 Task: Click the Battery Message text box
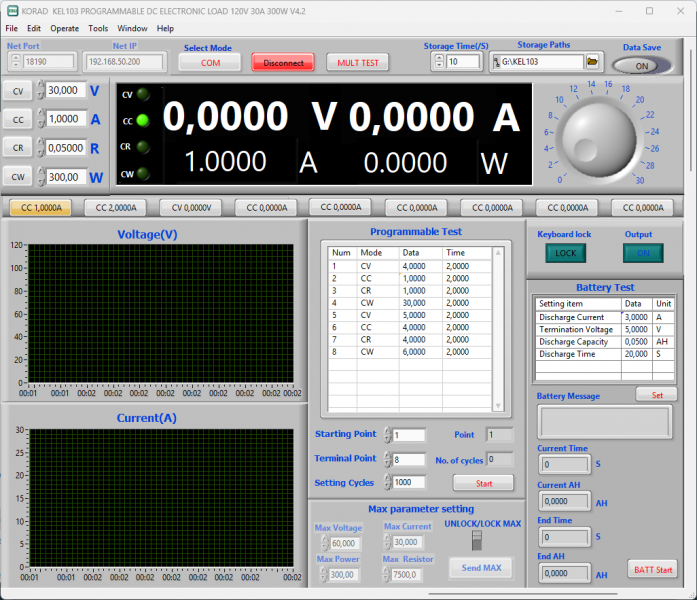(x=605, y=422)
